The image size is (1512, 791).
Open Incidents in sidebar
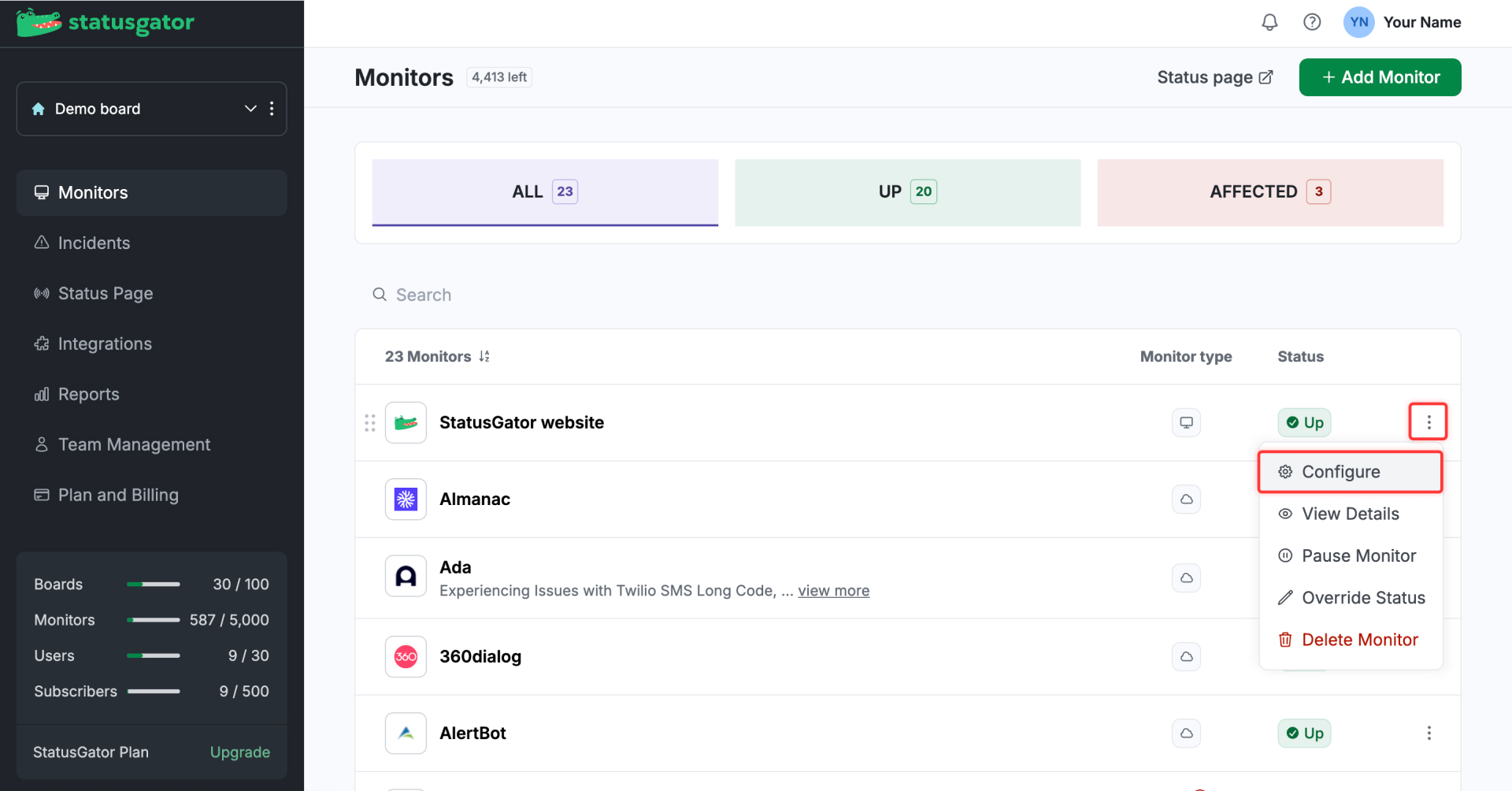(x=151, y=243)
